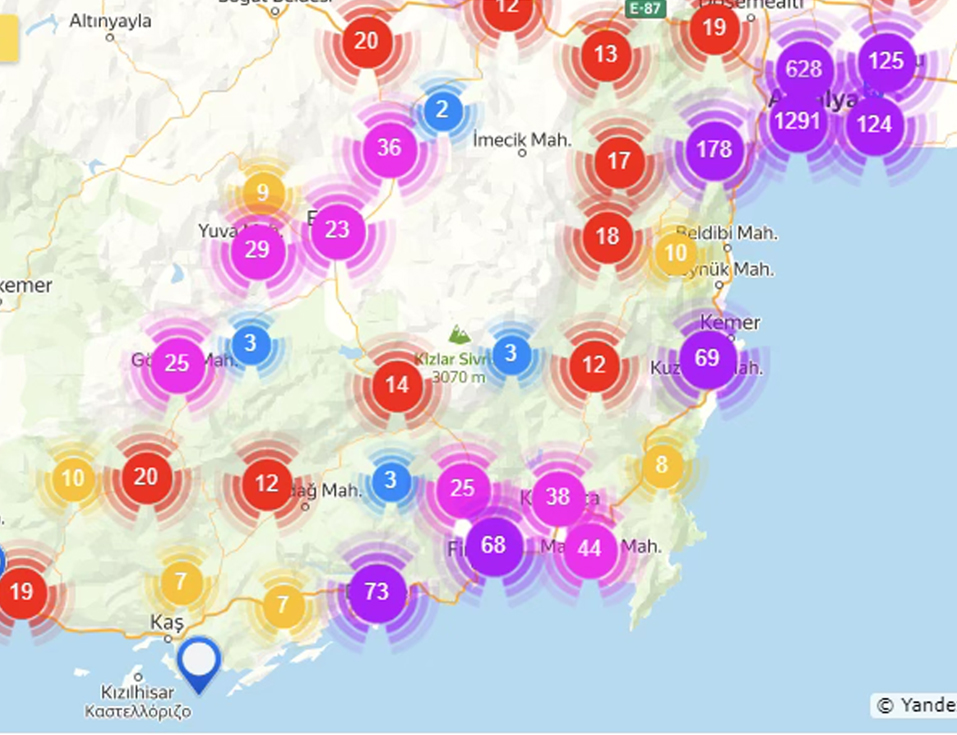
Task: Select the pink 44 cluster marker
Action: (590, 548)
